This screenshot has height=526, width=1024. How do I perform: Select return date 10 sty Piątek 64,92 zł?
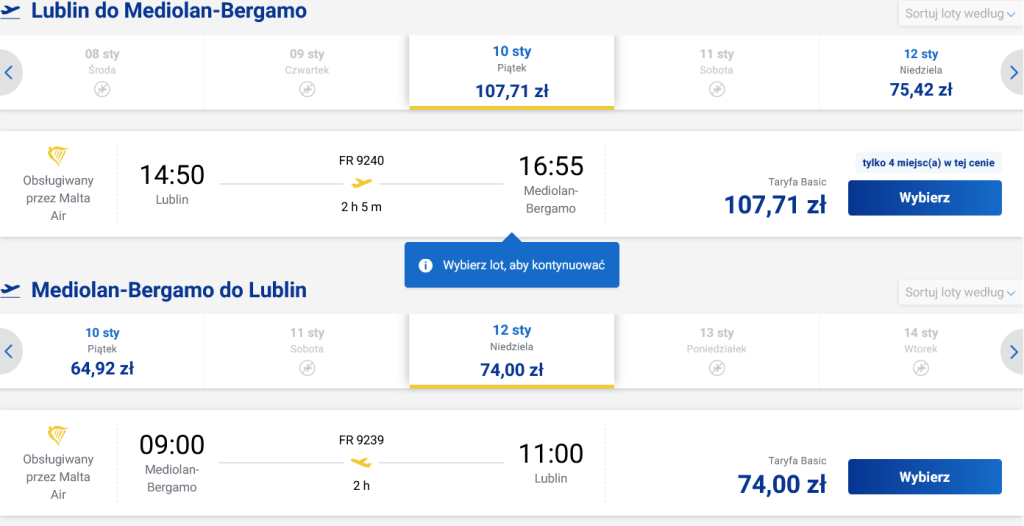[x=102, y=352]
